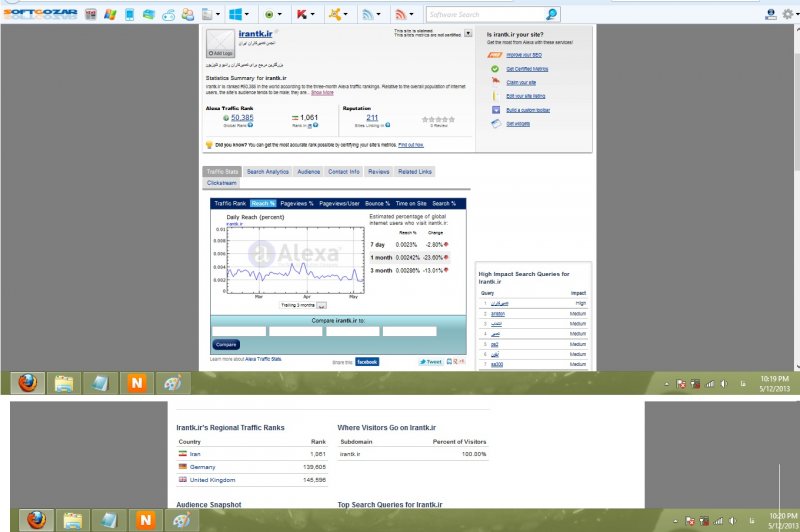Open the mobile phone icon in toolbar
The image size is (800, 532).
(130, 14)
